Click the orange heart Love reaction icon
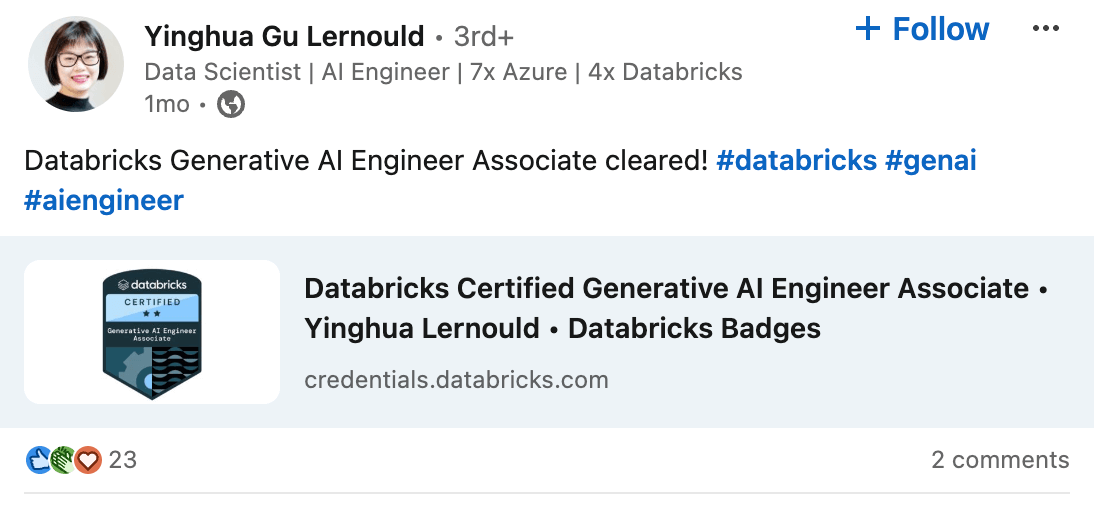 (x=88, y=460)
